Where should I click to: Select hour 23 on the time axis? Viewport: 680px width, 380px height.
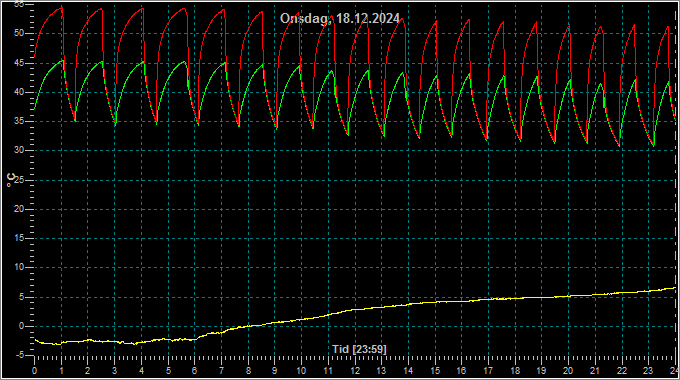[648, 371]
